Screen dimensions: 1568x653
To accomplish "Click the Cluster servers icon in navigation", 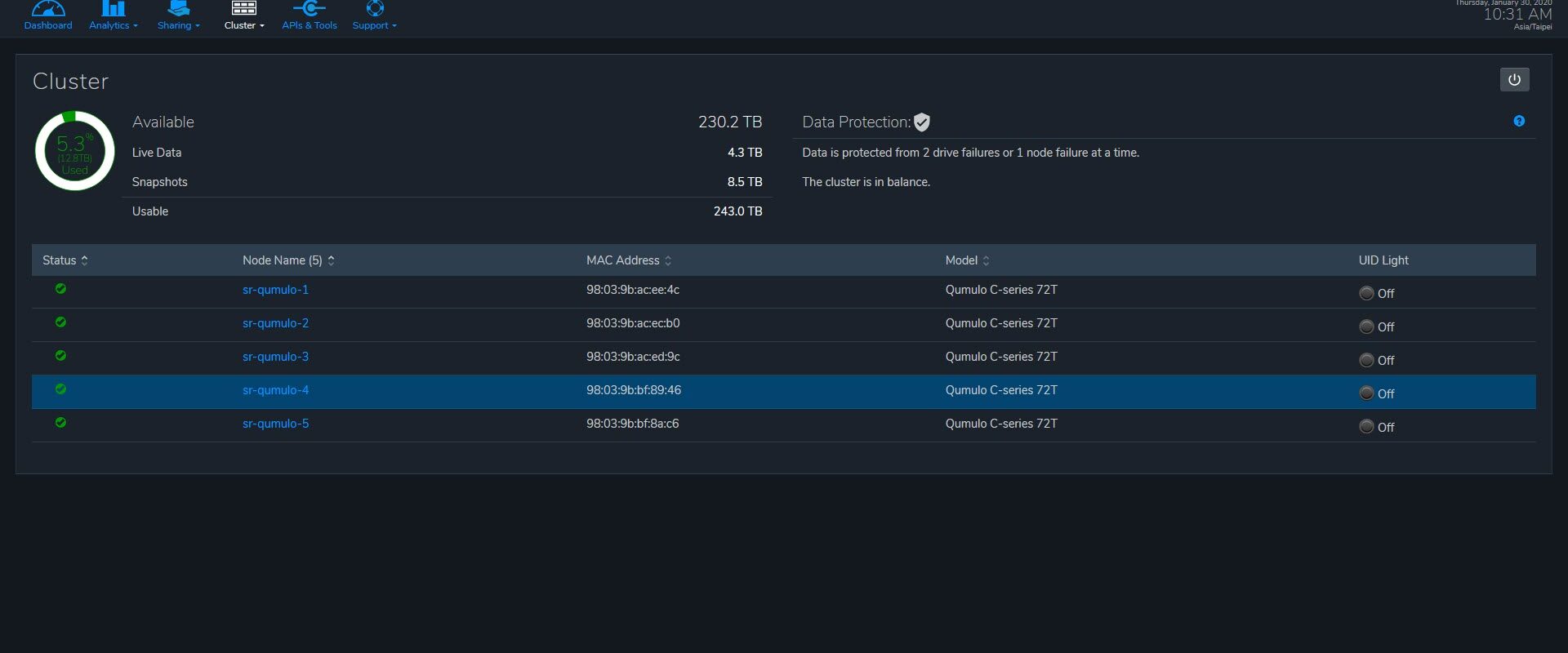I will [x=244, y=8].
